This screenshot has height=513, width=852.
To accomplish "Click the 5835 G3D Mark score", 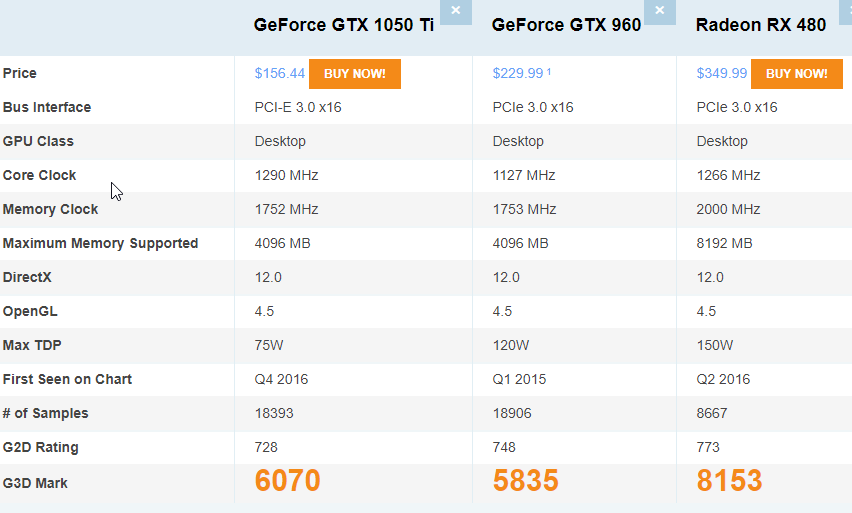I will (x=525, y=480).
